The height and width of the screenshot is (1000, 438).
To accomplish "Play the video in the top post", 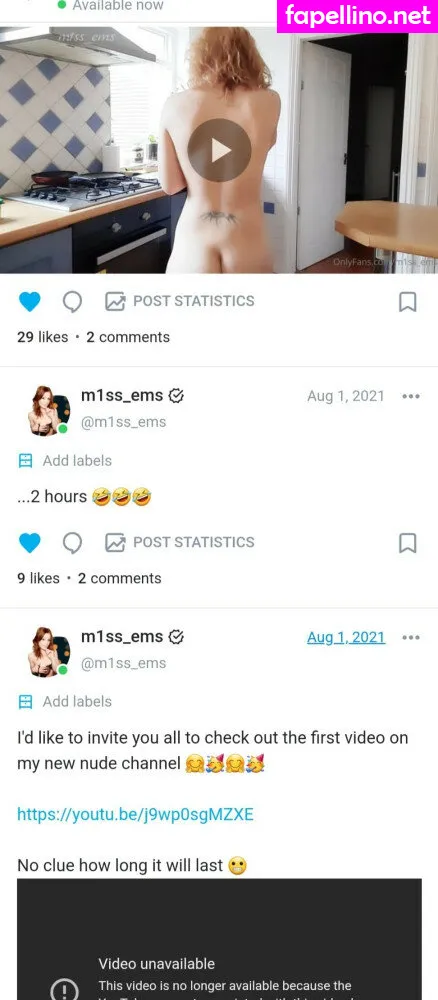I will pos(219,151).
